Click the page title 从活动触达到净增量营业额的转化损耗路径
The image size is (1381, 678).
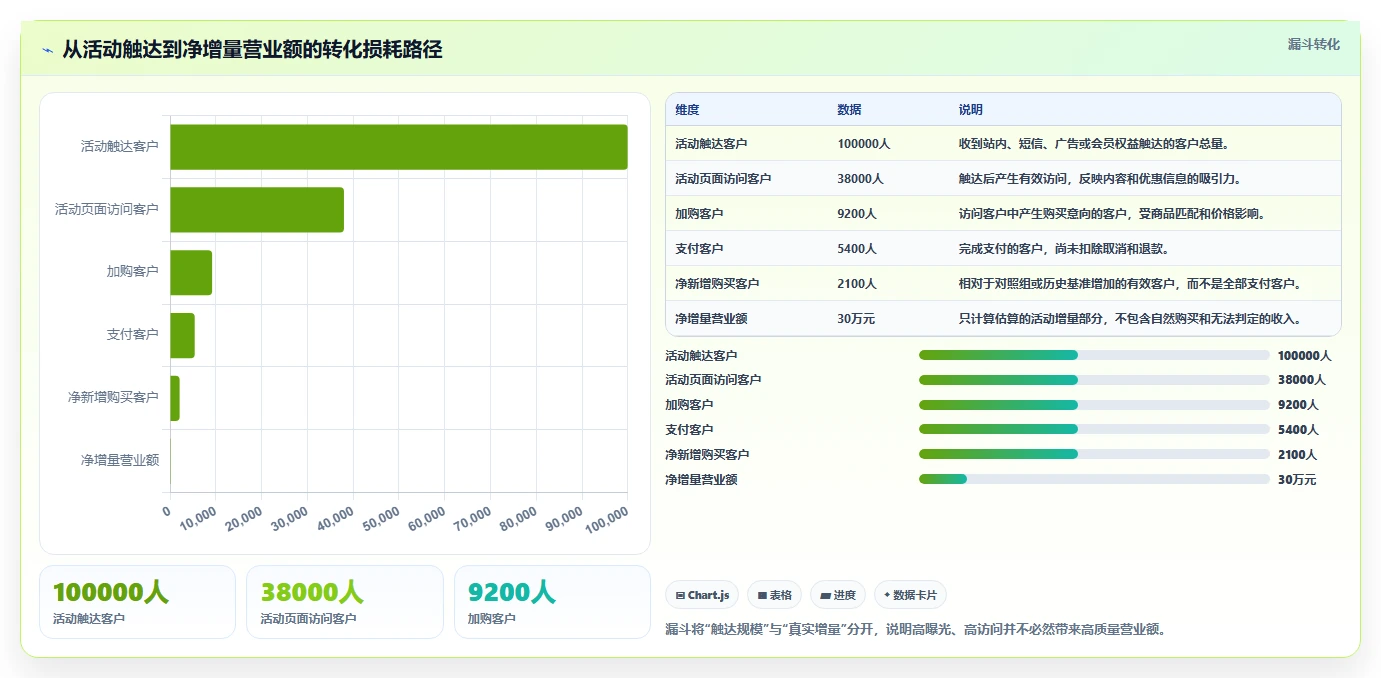click(252, 49)
